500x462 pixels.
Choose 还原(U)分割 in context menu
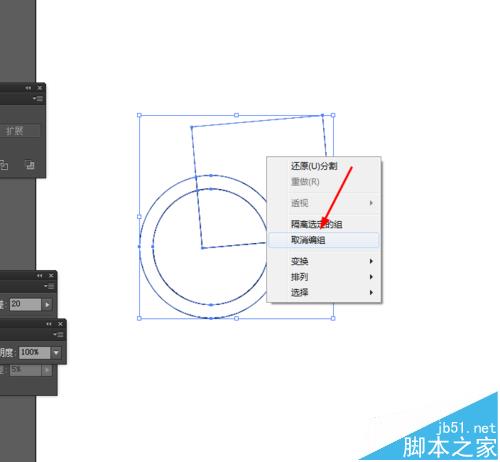point(324,166)
